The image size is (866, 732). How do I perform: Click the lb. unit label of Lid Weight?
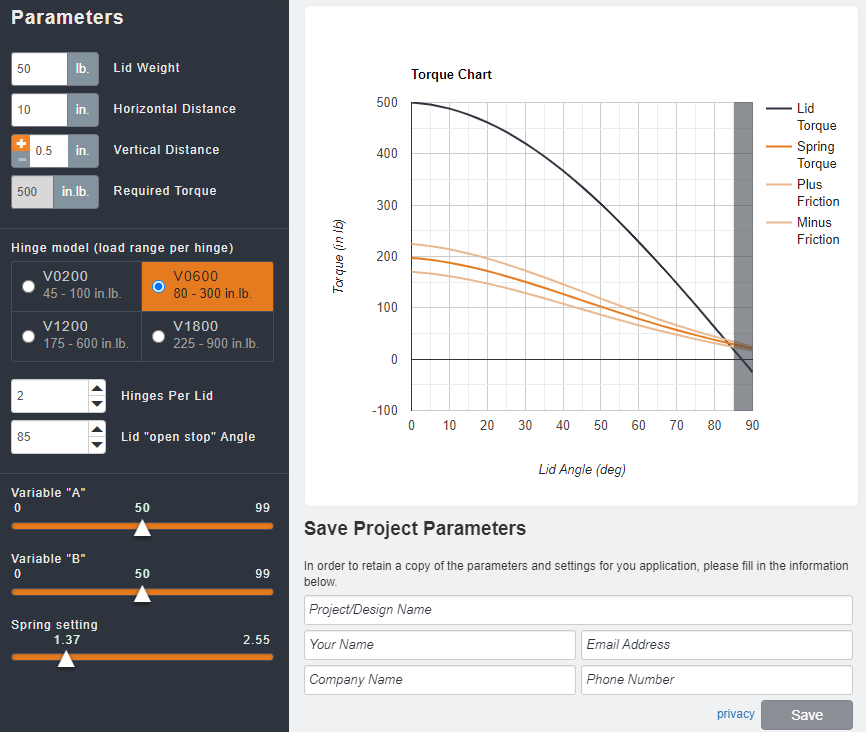click(83, 69)
